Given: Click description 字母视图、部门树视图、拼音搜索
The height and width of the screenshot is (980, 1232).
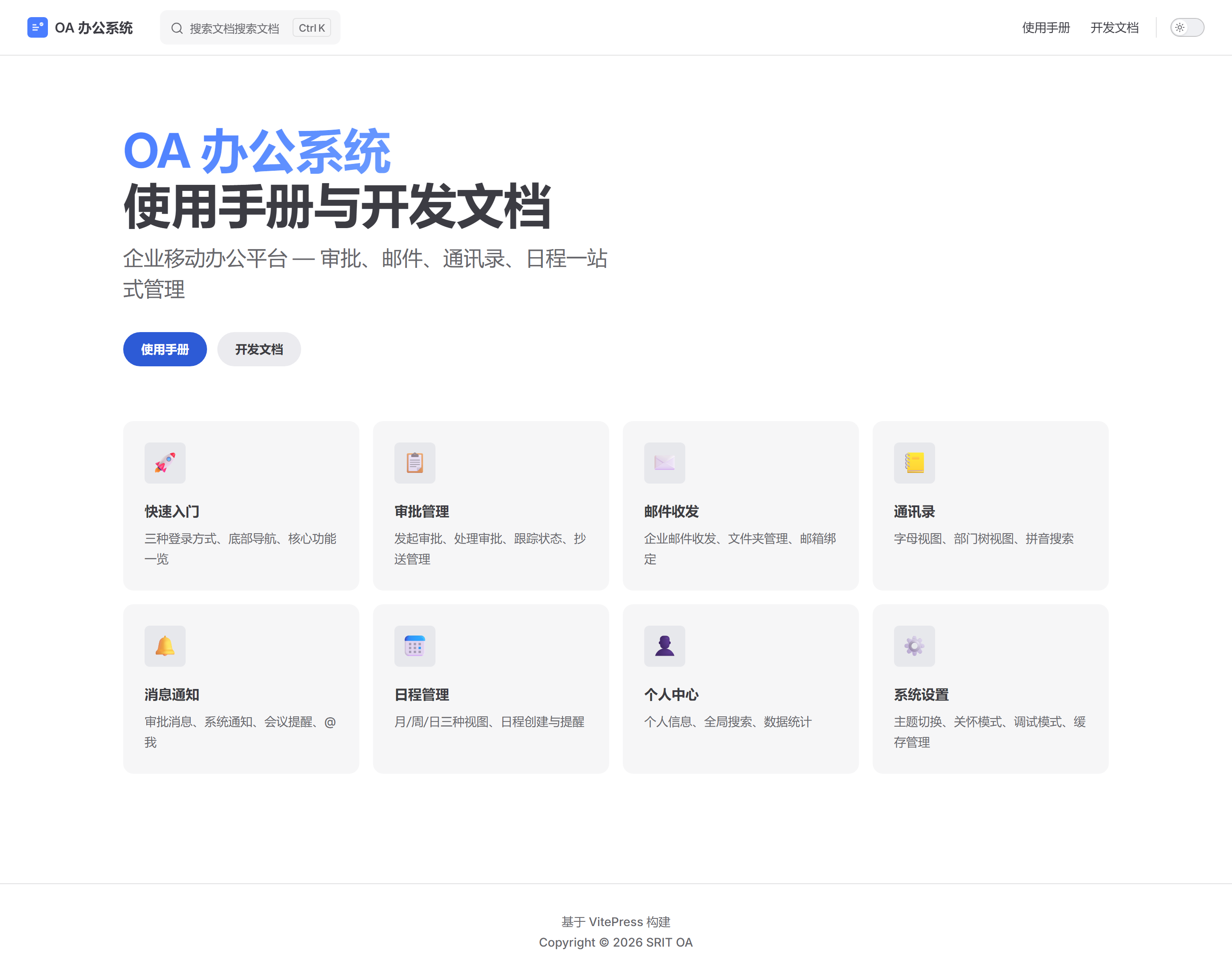Looking at the screenshot, I should click(x=983, y=538).
